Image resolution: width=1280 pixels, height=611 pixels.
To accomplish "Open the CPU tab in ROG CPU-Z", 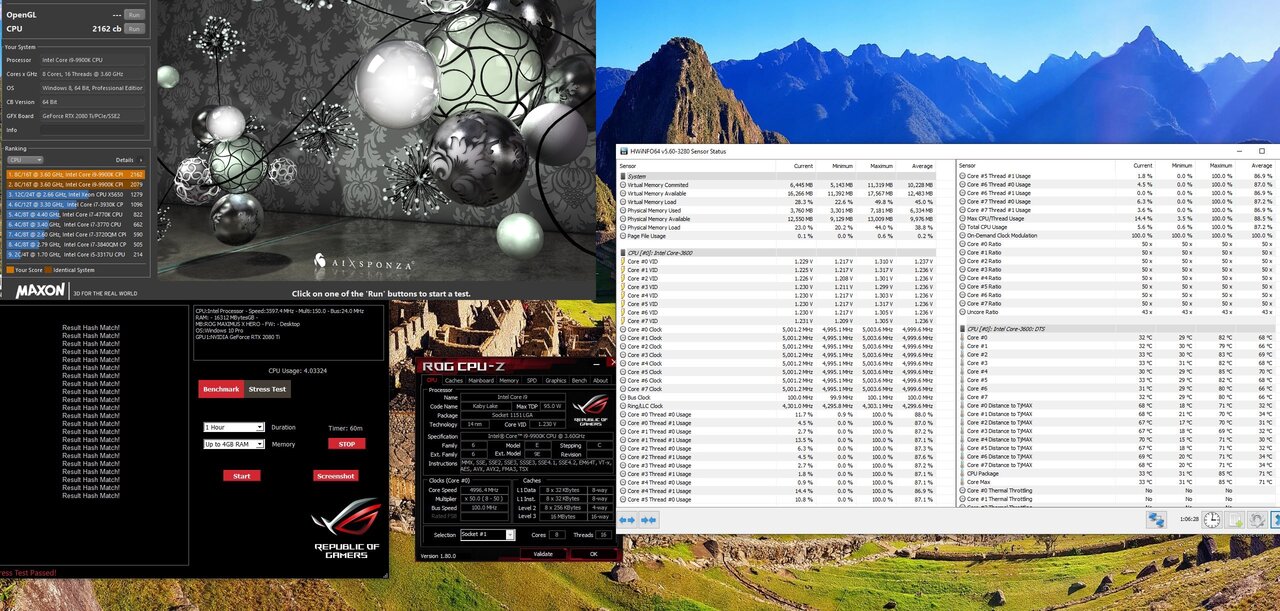I will click(x=432, y=380).
